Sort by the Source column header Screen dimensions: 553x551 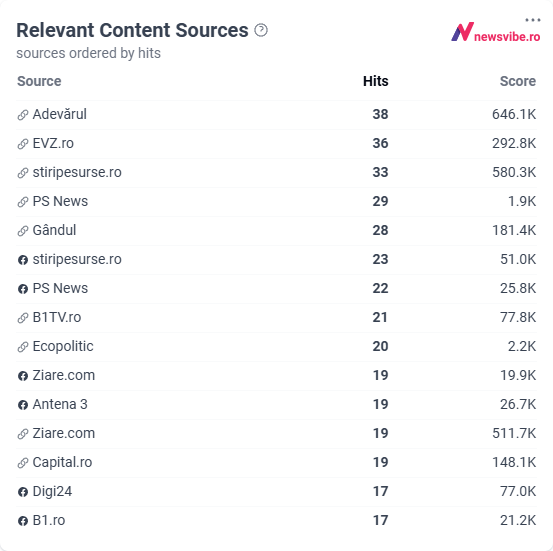[39, 81]
